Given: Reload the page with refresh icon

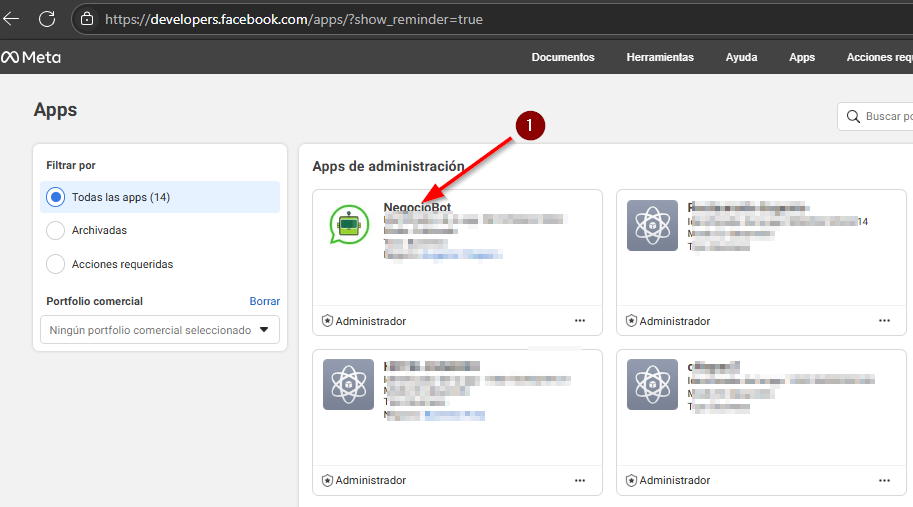Looking at the screenshot, I should (x=47, y=19).
